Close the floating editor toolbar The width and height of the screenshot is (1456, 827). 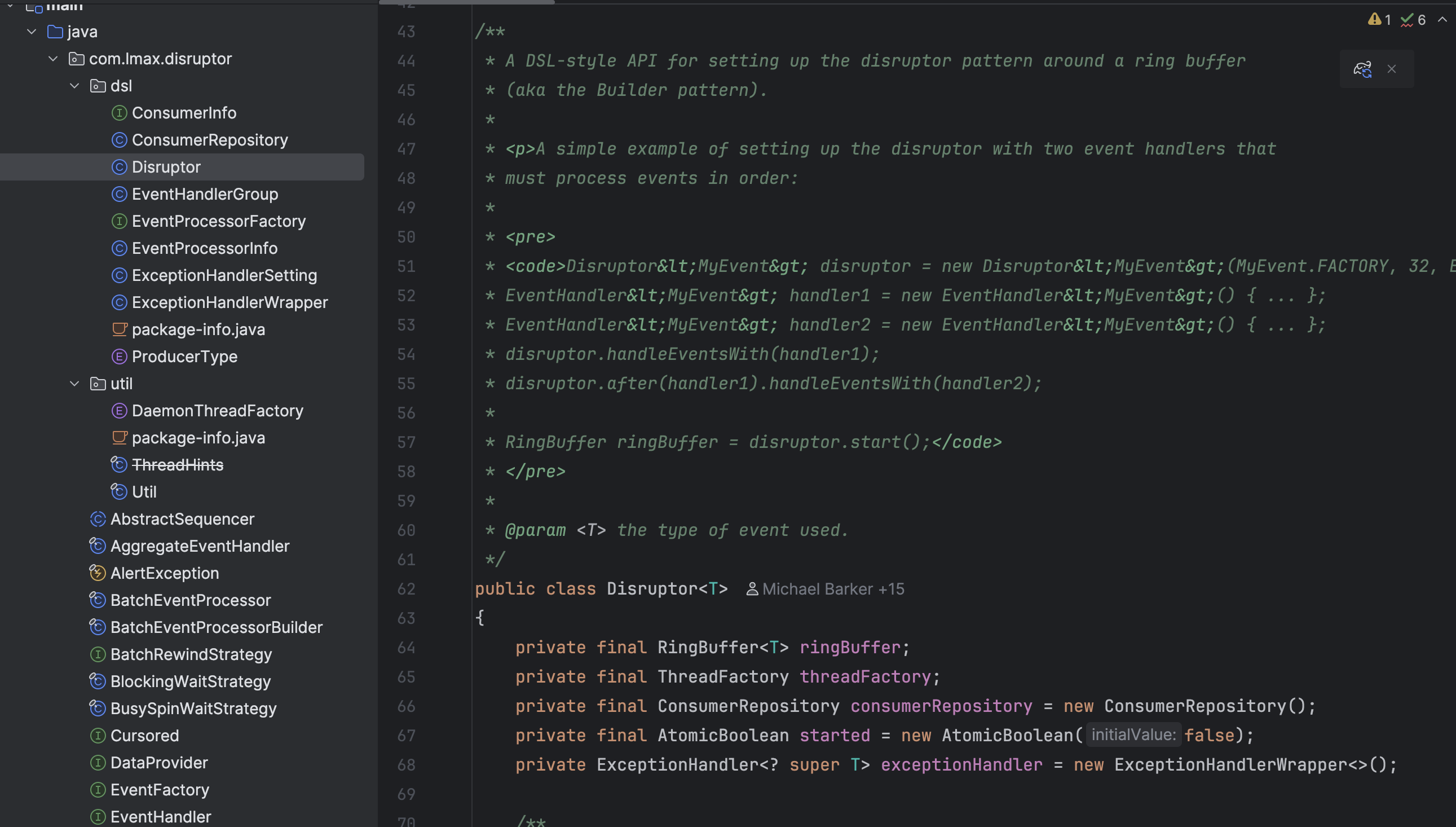coord(1391,69)
